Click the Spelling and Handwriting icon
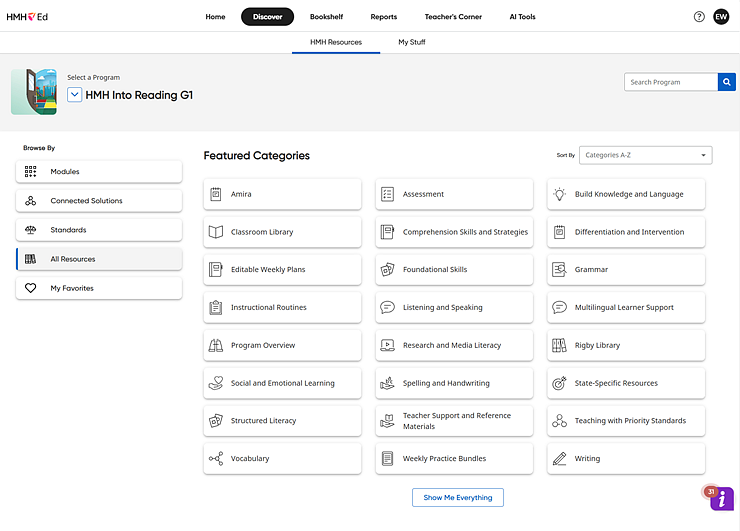 [387, 383]
